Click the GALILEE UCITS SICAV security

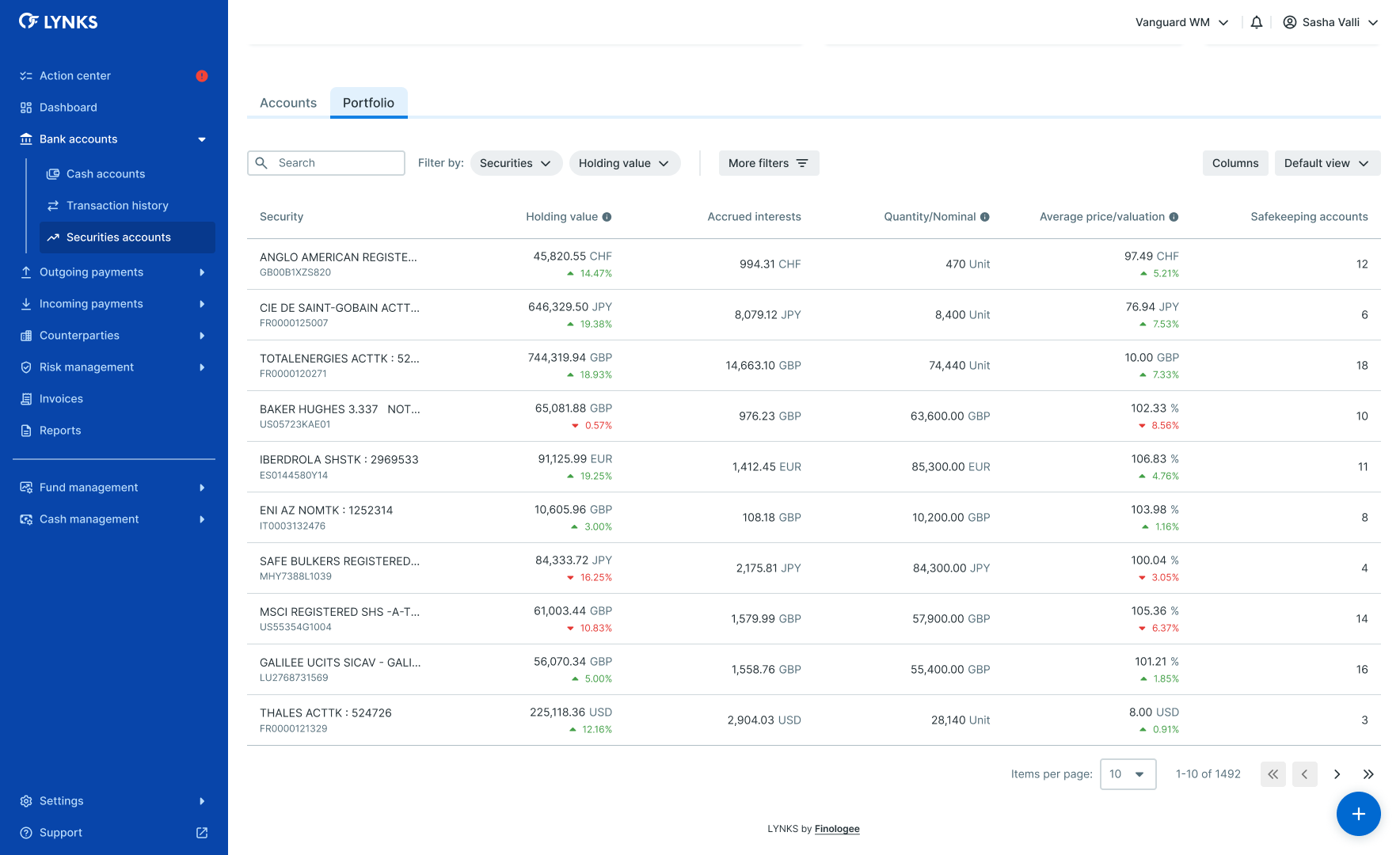340,663
